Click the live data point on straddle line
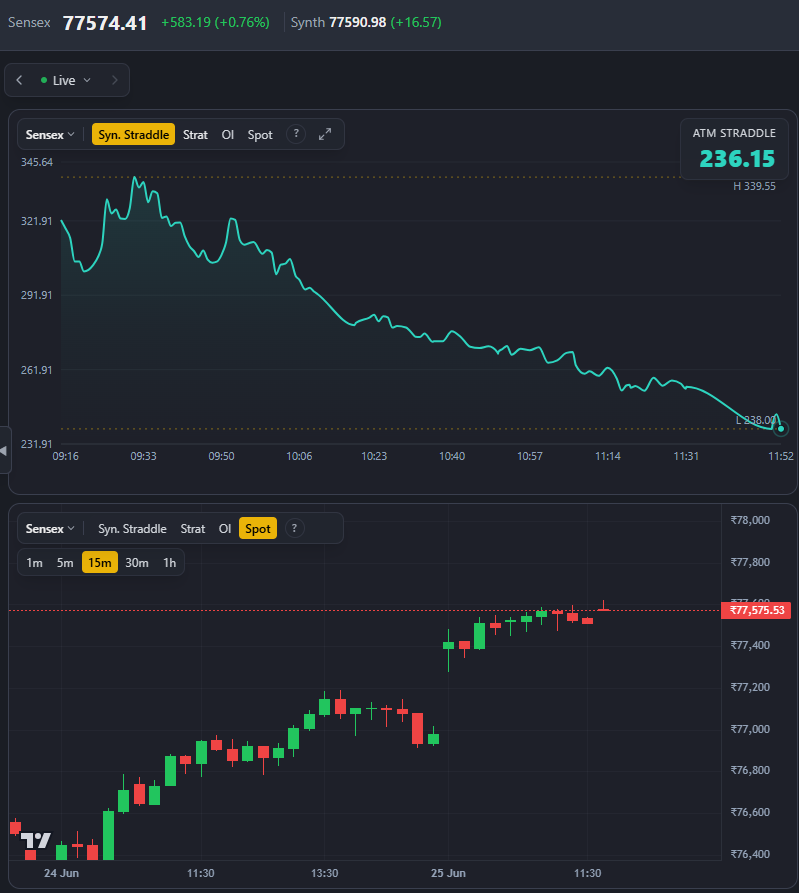The image size is (799, 893). pos(781,429)
